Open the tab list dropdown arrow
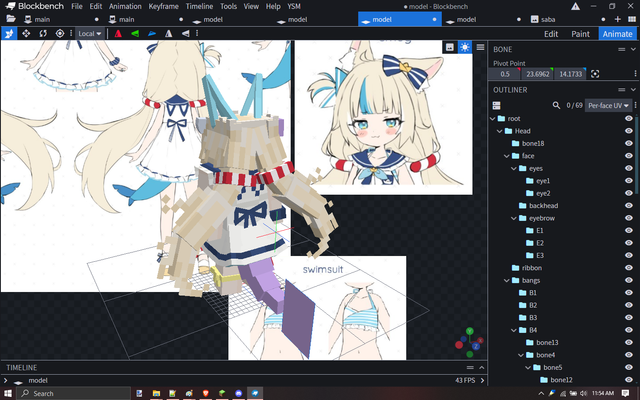640x400 pixels. coord(633,19)
